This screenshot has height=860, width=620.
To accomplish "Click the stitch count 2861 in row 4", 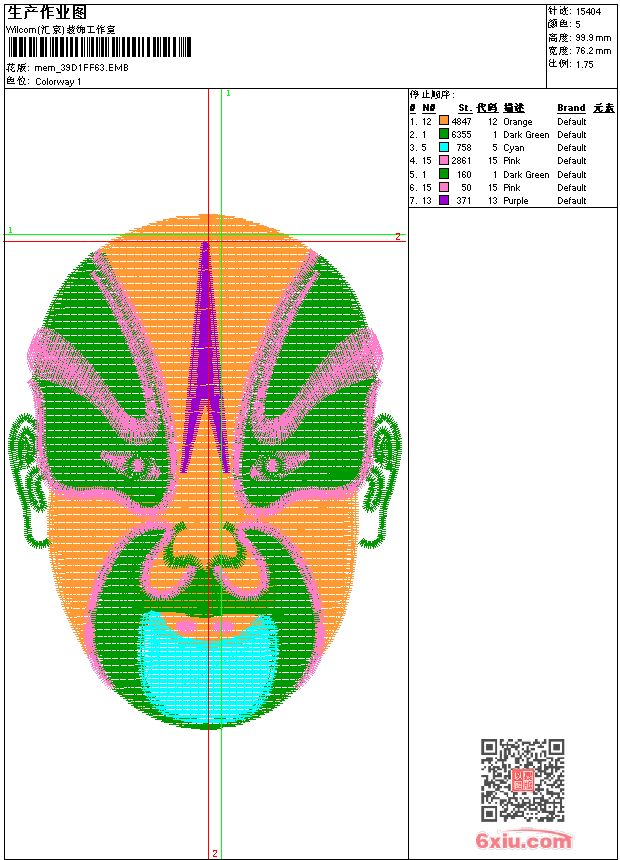I will 461,161.
